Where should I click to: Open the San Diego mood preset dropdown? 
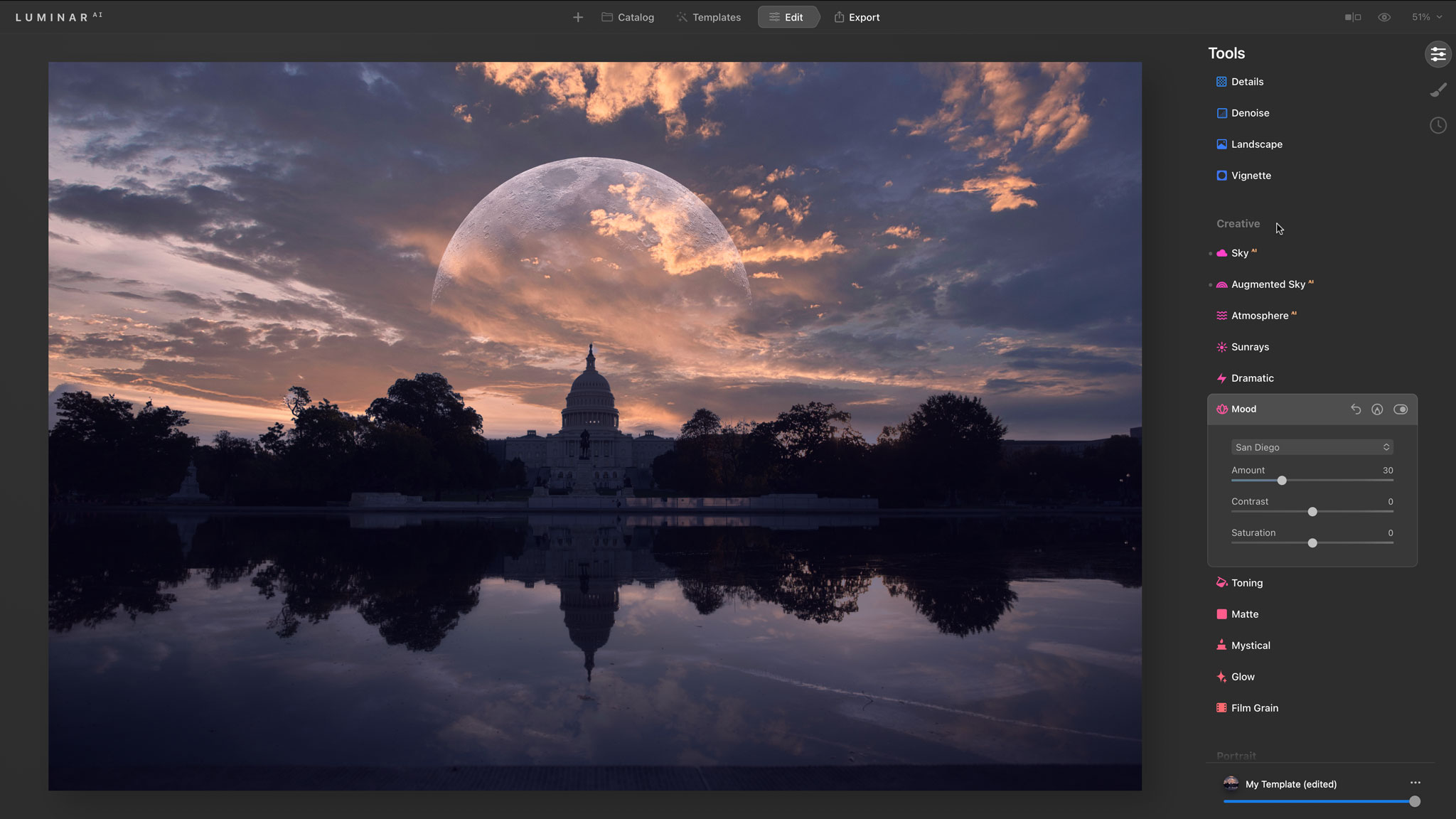point(1311,447)
